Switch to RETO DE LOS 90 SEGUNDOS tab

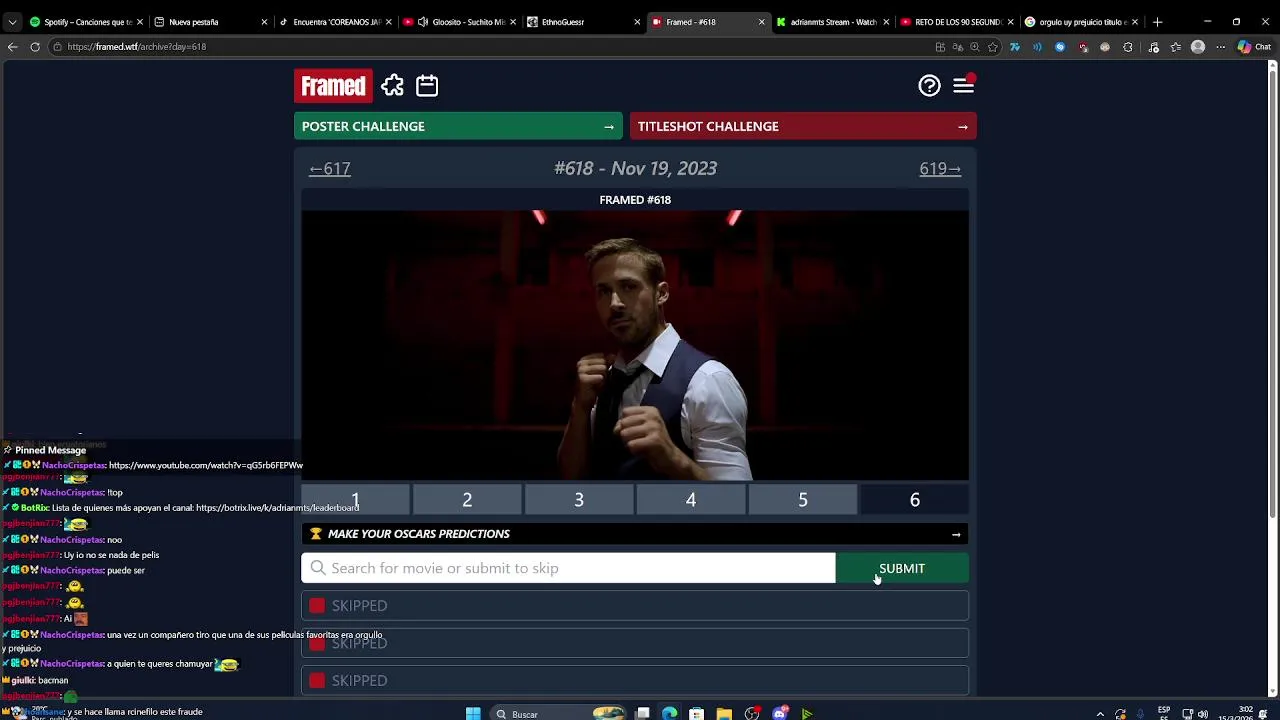point(957,22)
